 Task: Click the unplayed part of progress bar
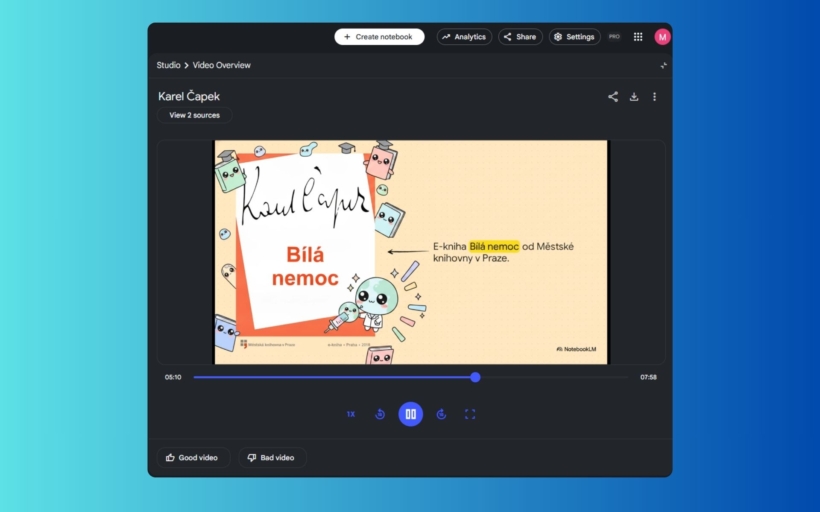coord(554,377)
